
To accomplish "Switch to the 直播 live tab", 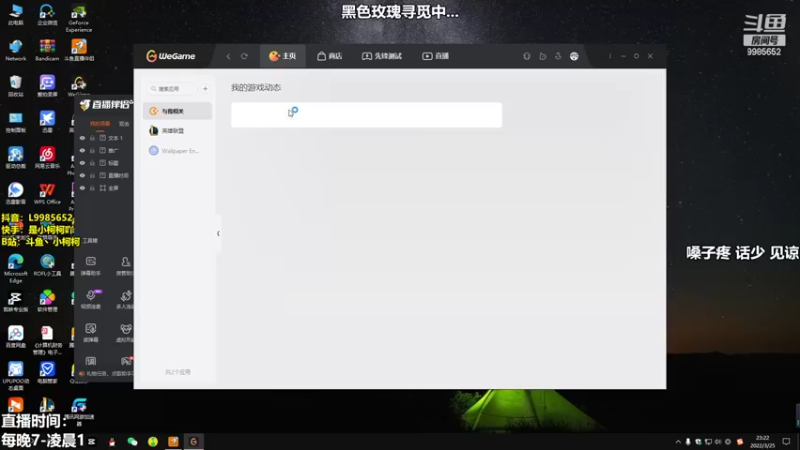I will point(436,56).
